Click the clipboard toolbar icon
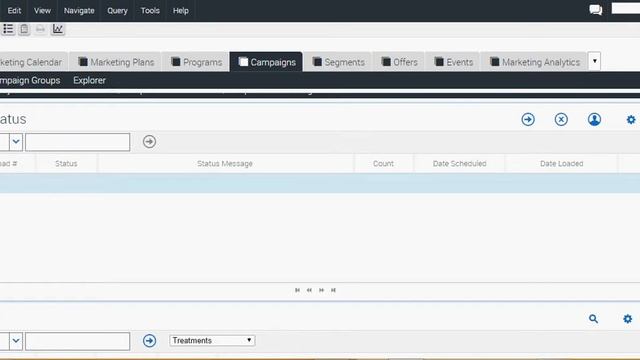The height and width of the screenshot is (360, 640). pyautogui.click(x=24, y=29)
